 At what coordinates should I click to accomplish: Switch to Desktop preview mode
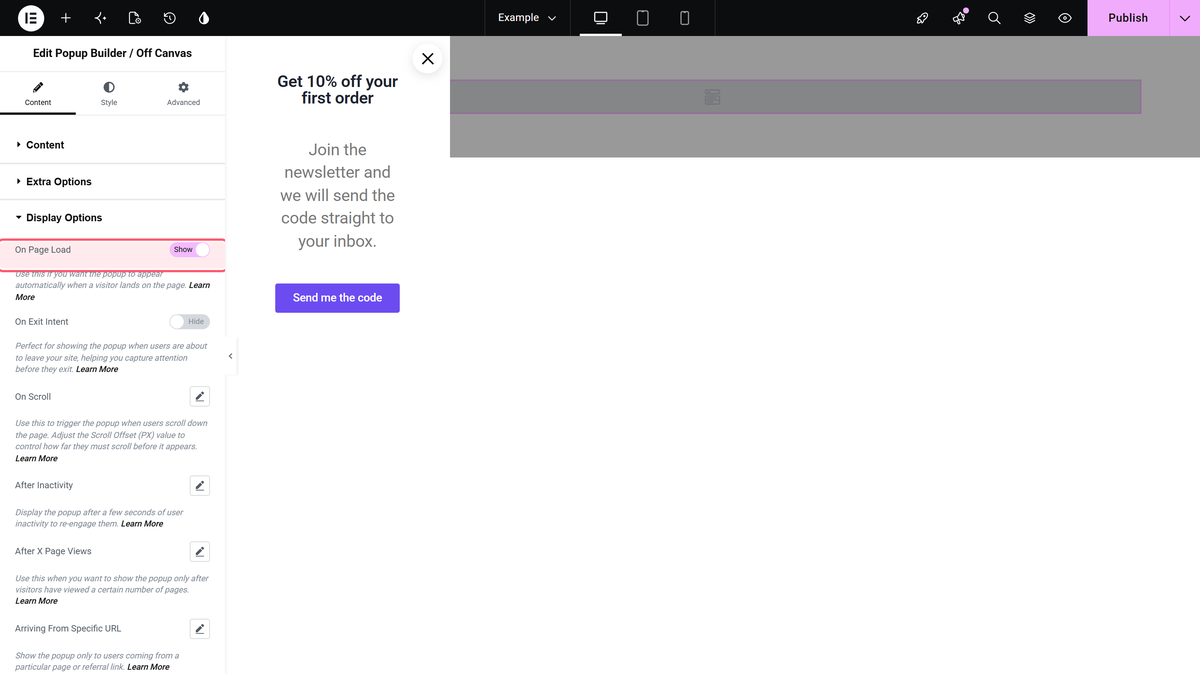(x=601, y=18)
